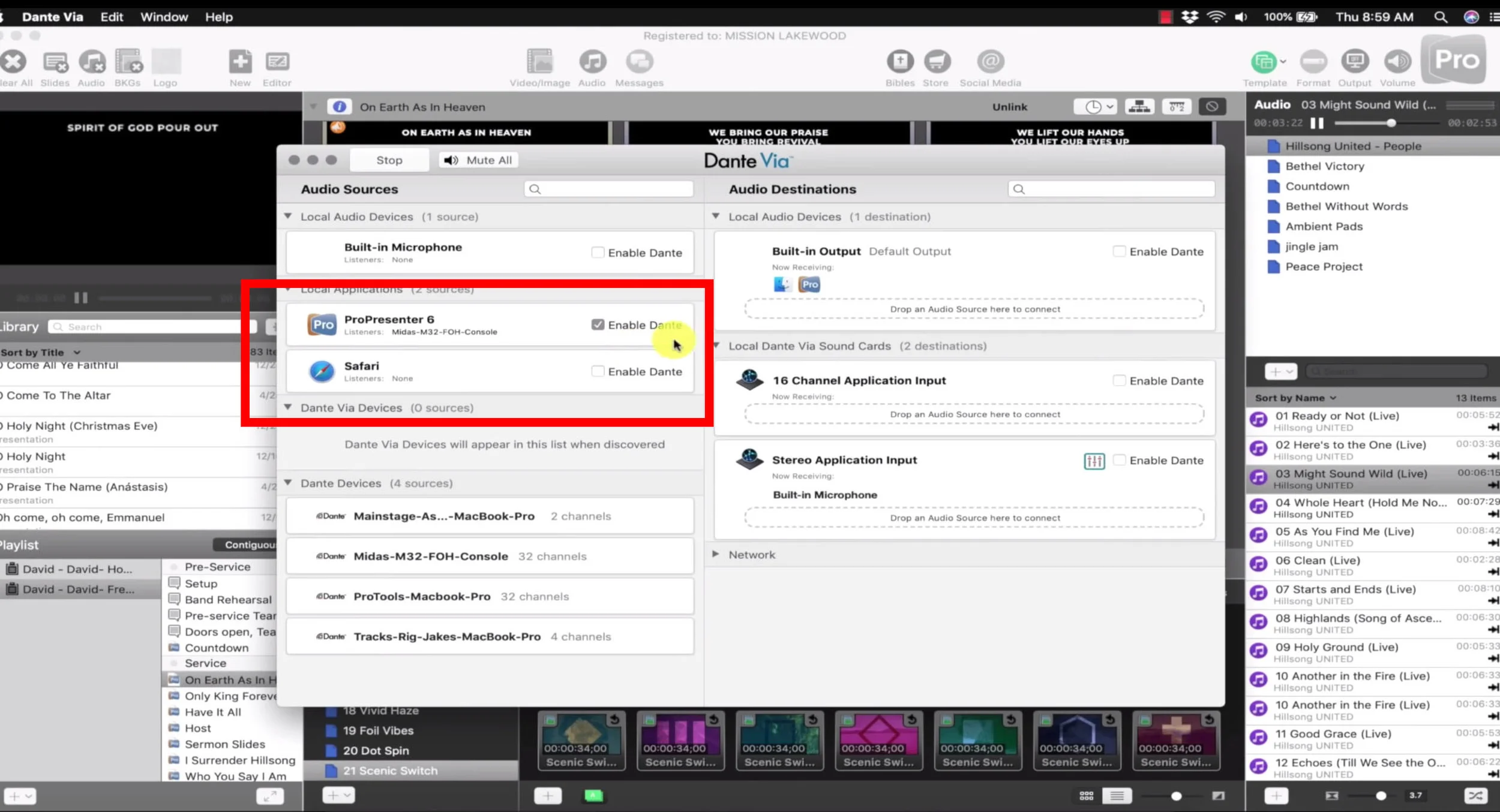
Task: Click the Volume toolbar icon
Action: pyautogui.click(x=1397, y=62)
